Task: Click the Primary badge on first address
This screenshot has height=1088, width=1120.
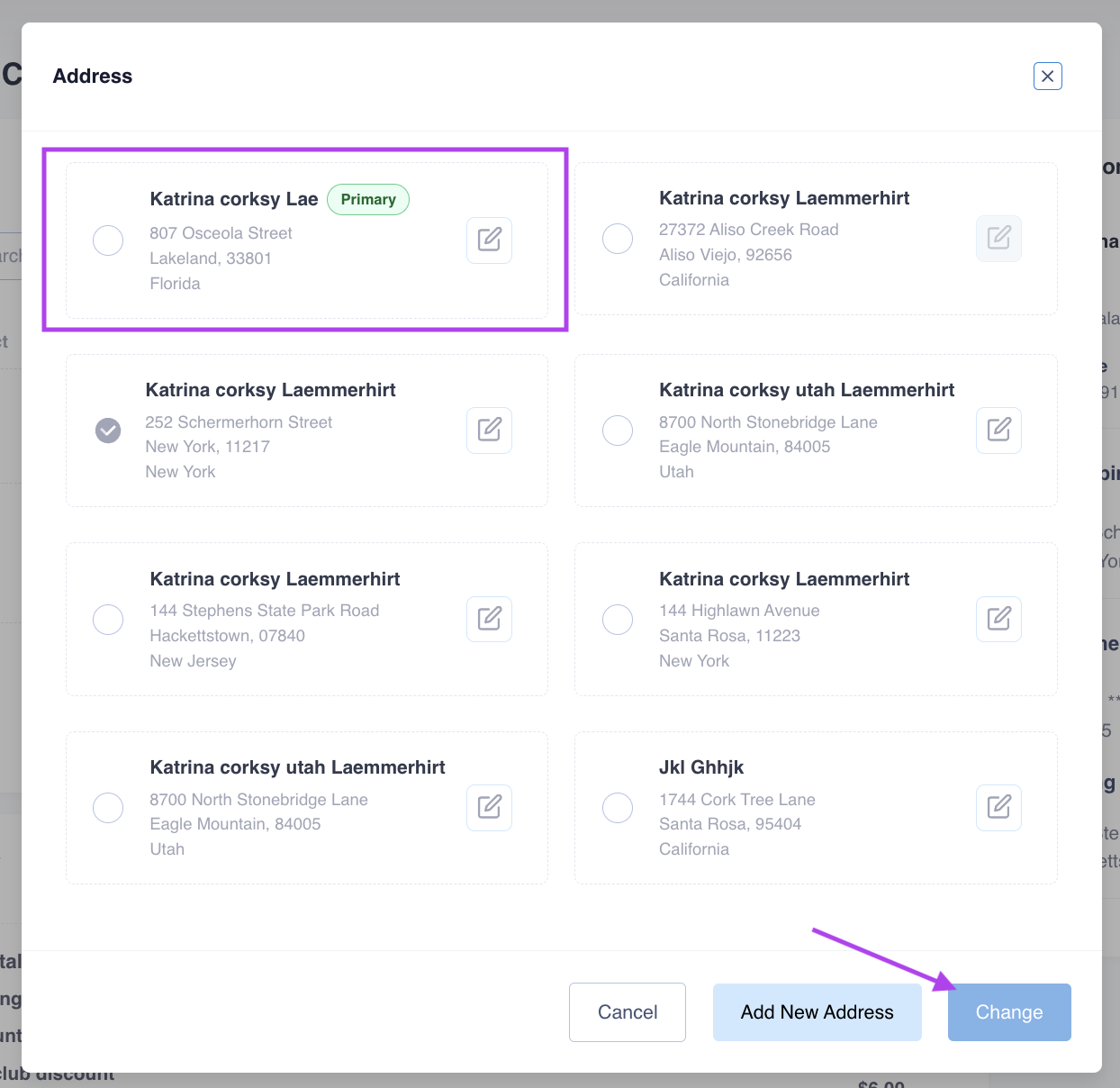Action: (x=368, y=200)
